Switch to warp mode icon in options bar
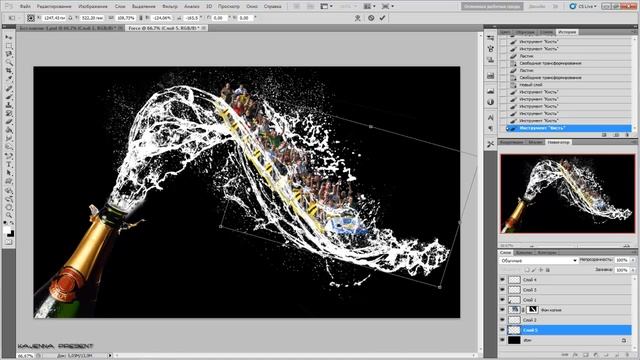The image size is (640, 360). (358, 18)
